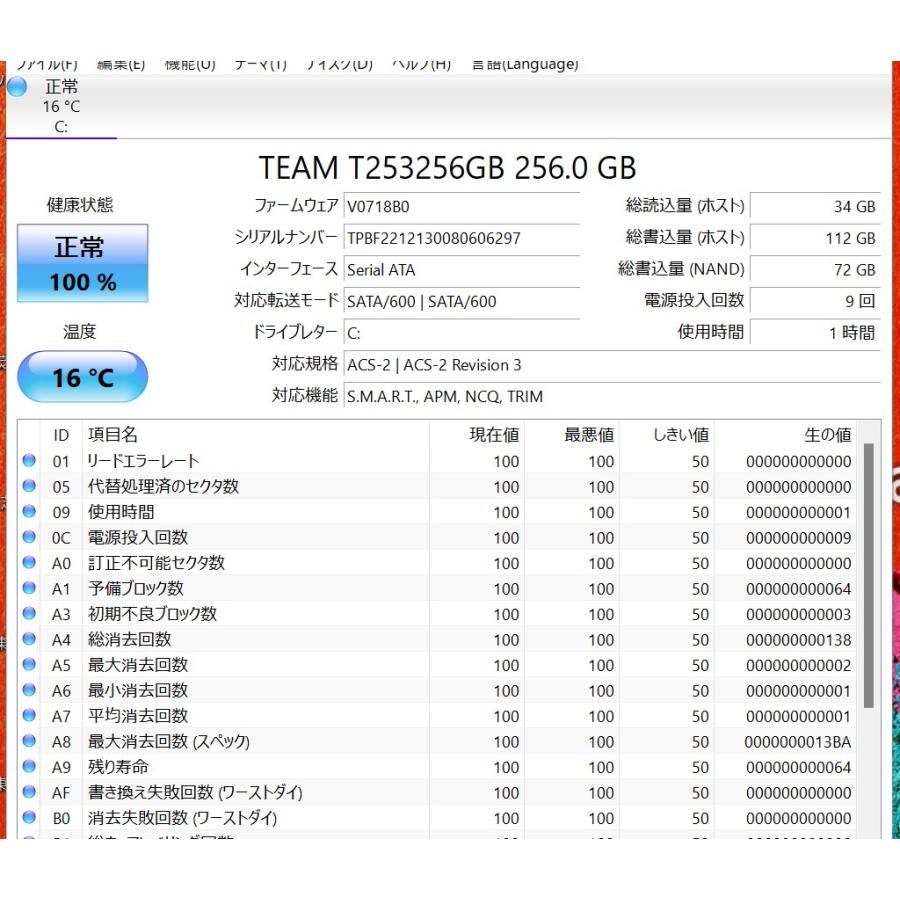The width and height of the screenshot is (900, 900).
Task: Open the 言語(Language) menu
Action: 524,63
